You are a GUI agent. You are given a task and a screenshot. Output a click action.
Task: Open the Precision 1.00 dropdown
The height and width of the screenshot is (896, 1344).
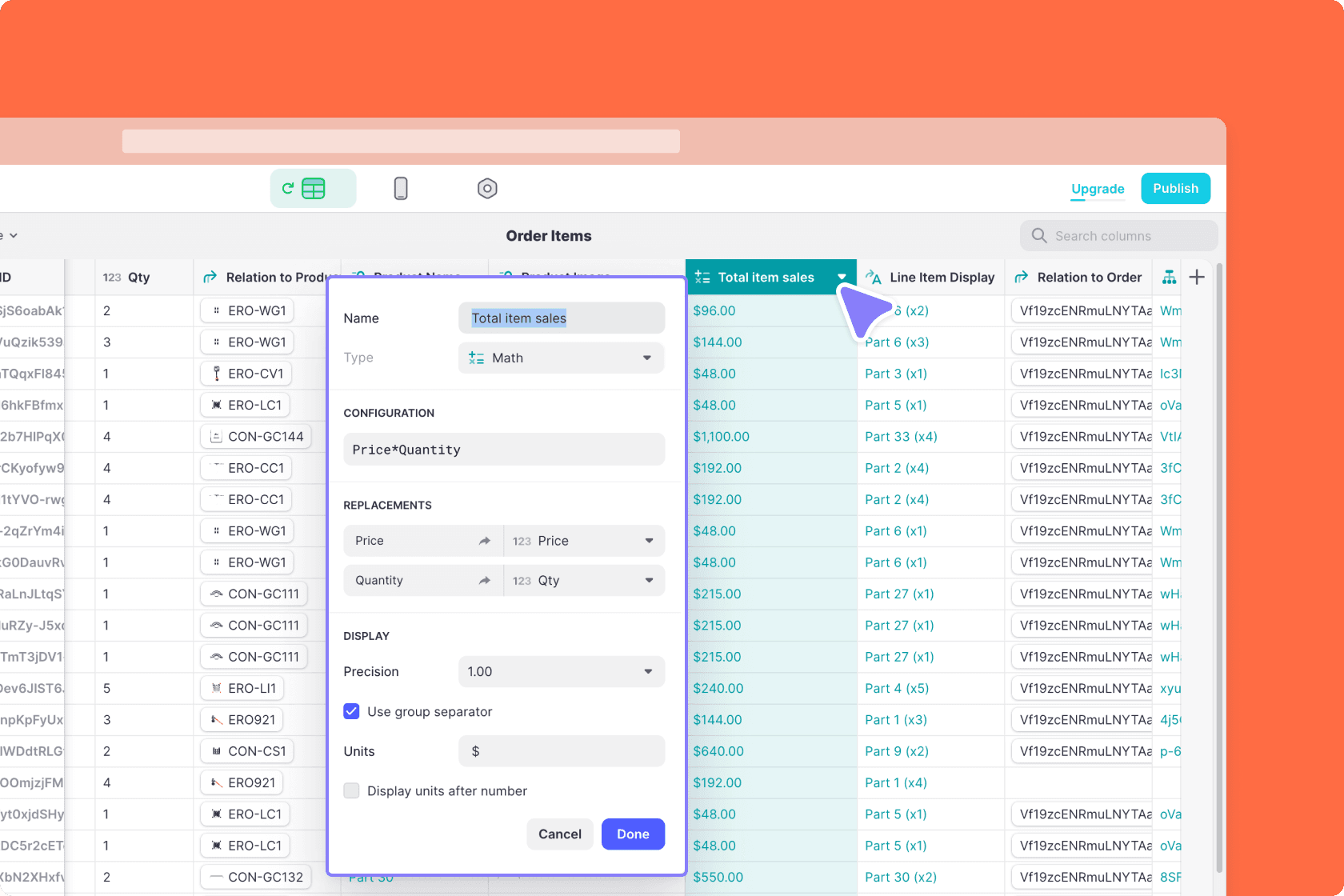(562, 671)
